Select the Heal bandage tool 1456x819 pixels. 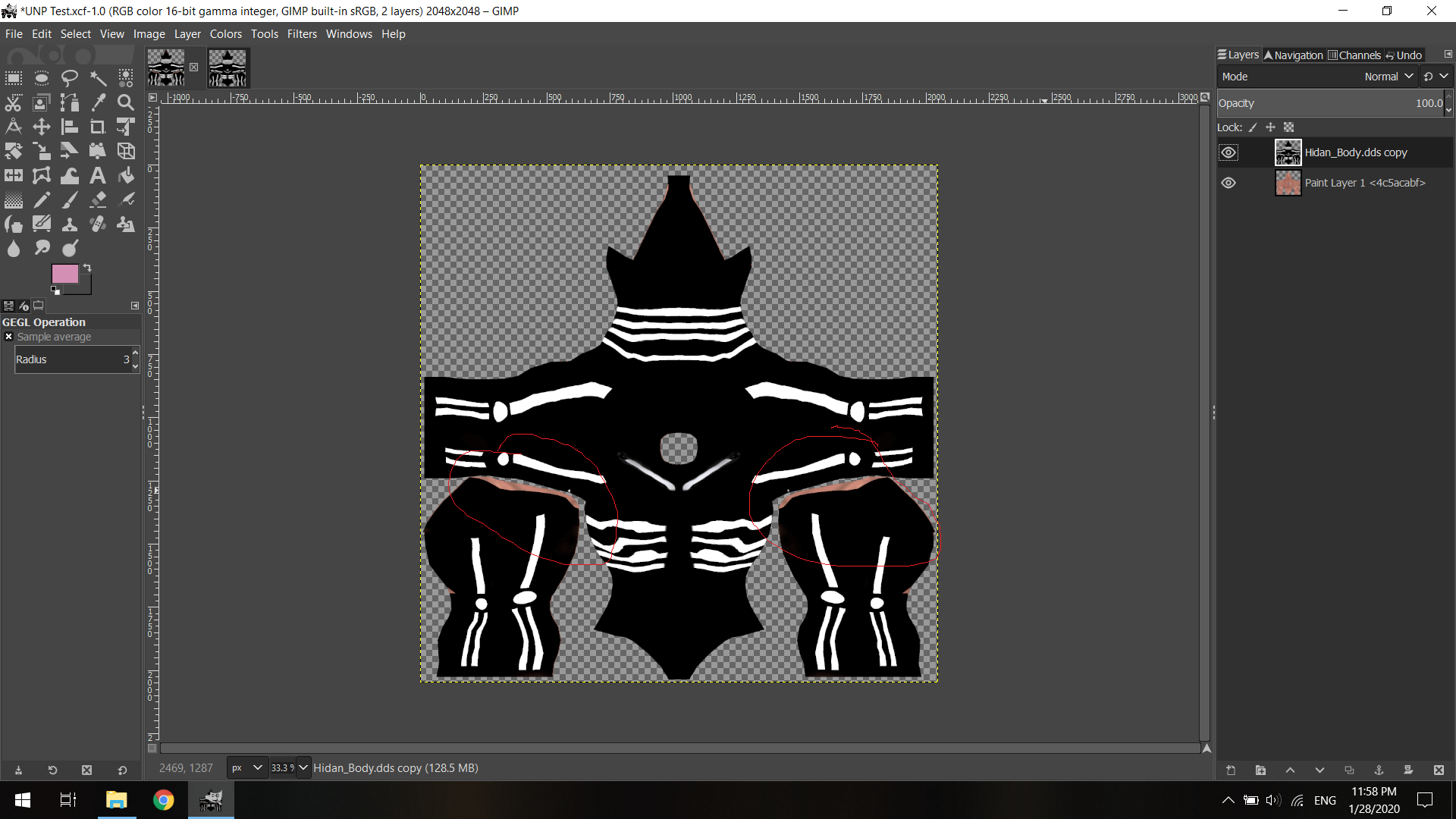point(98,224)
